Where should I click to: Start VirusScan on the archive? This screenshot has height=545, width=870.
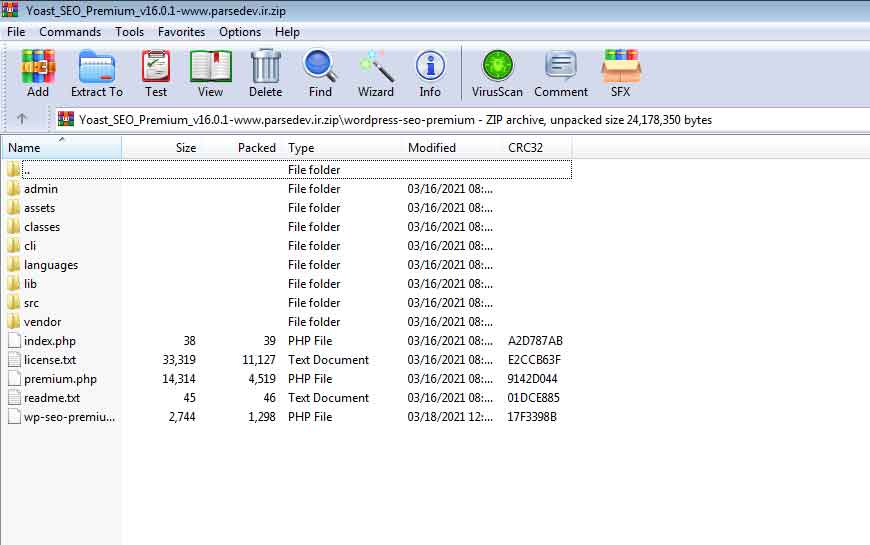pyautogui.click(x=497, y=67)
